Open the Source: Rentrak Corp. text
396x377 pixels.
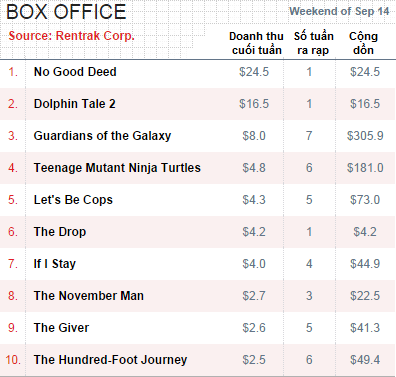coord(72,36)
